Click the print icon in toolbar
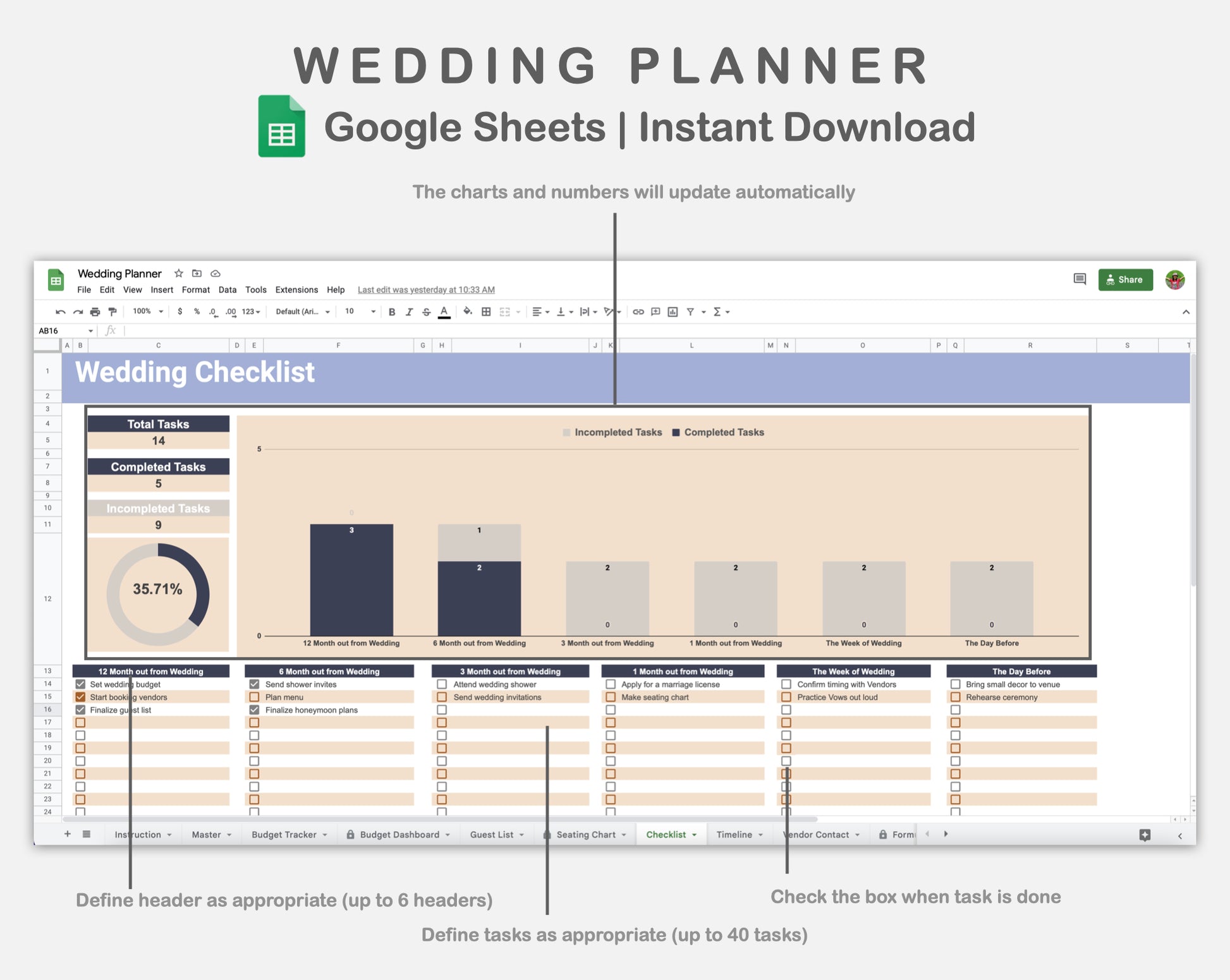The image size is (1230, 980). 95,312
